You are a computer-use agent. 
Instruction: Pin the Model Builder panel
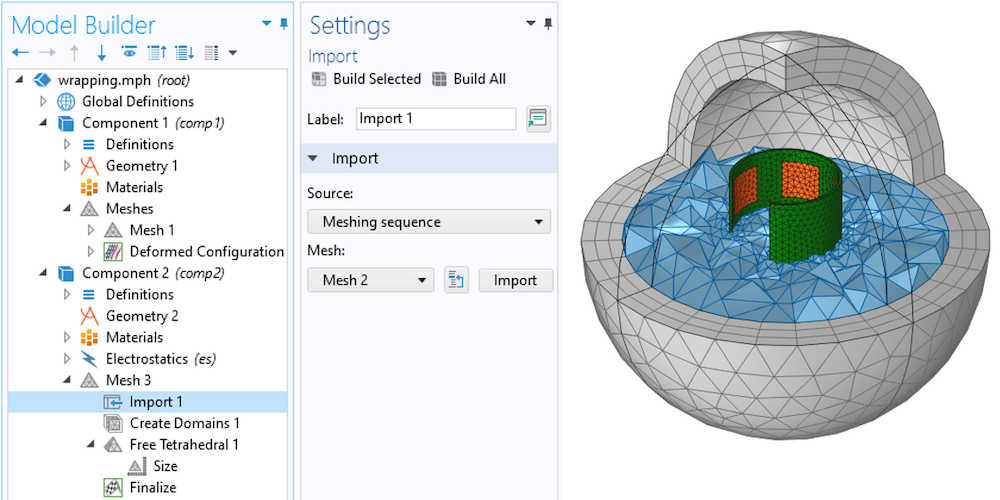(284, 24)
